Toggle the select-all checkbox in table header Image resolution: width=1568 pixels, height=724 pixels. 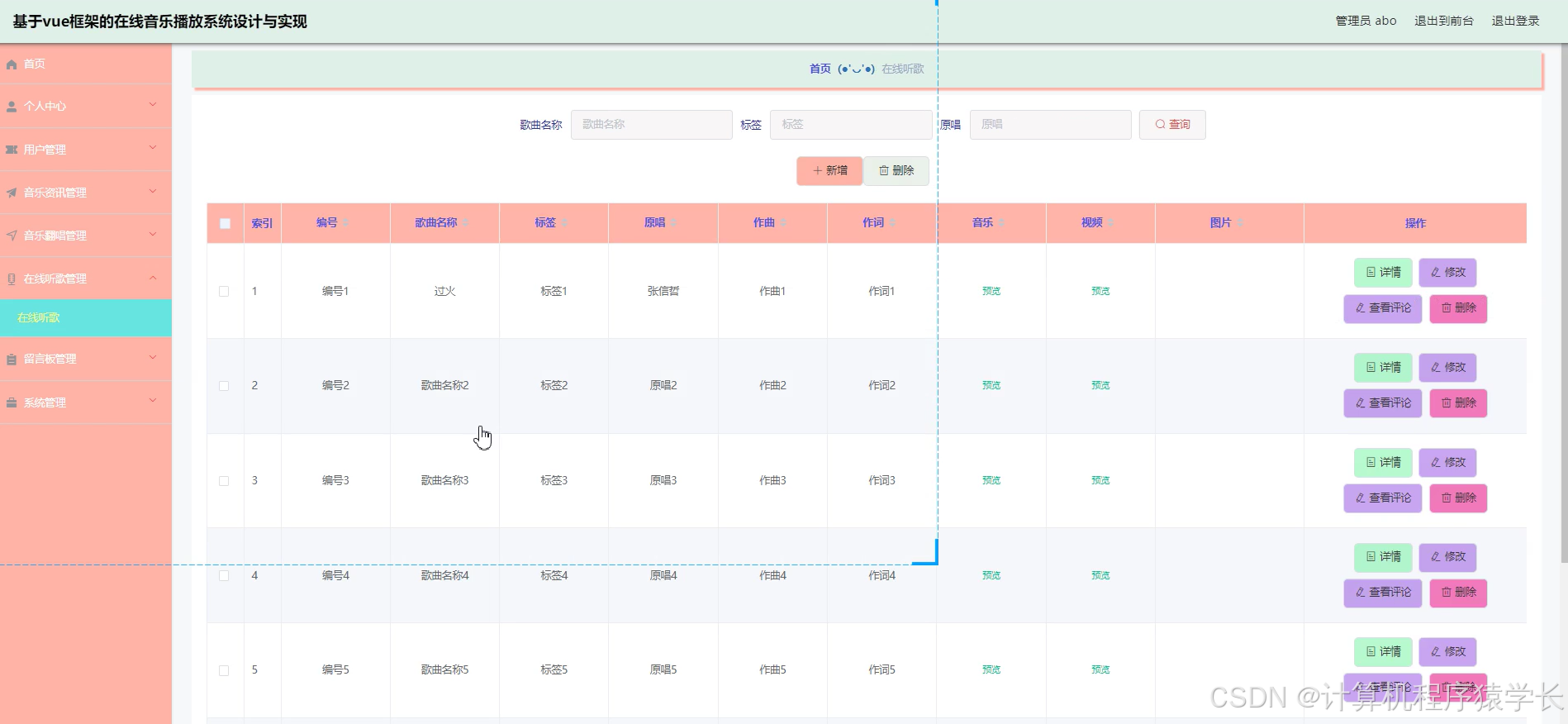(225, 224)
